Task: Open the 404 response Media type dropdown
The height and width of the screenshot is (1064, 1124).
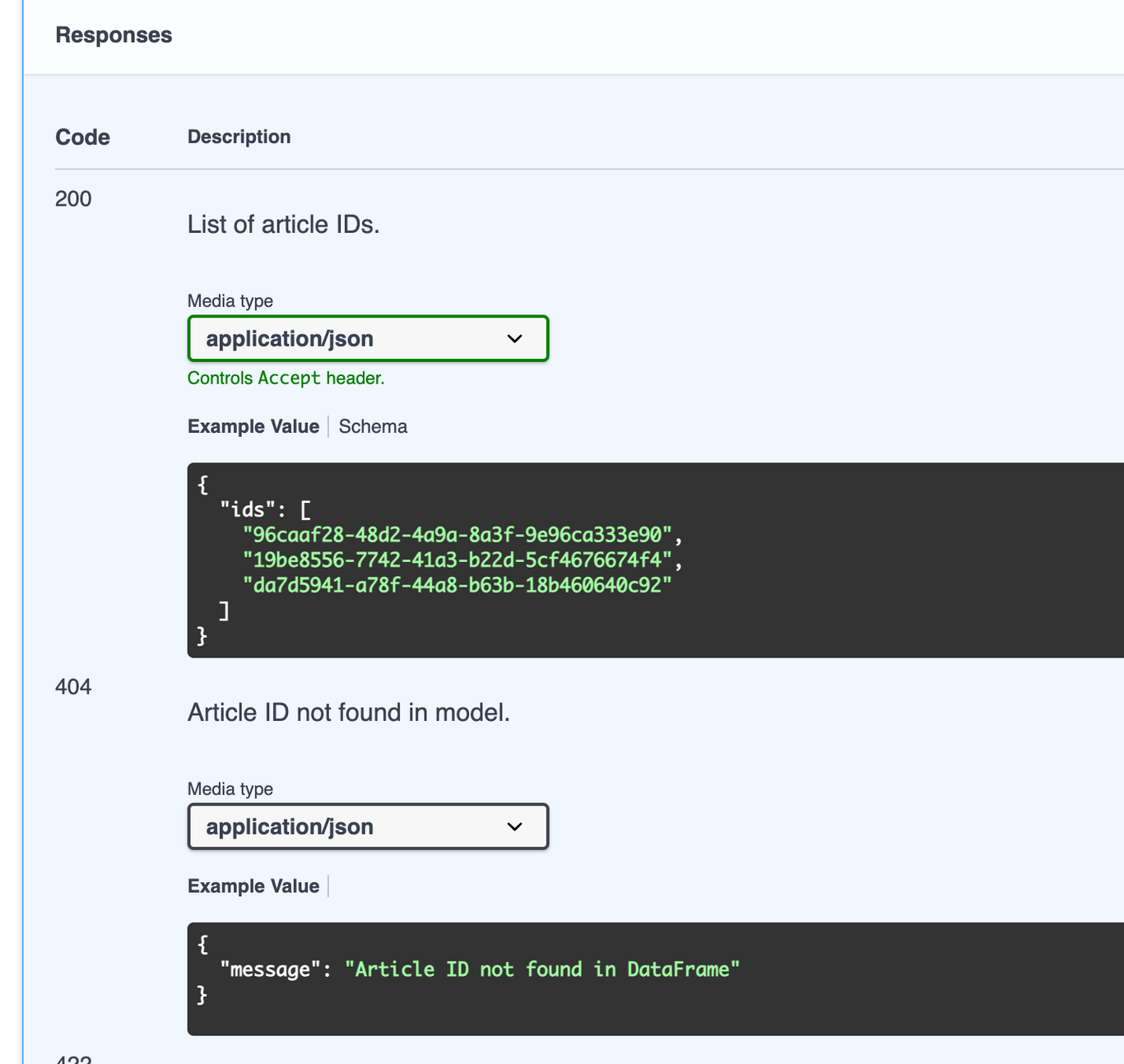Action: 367,826
